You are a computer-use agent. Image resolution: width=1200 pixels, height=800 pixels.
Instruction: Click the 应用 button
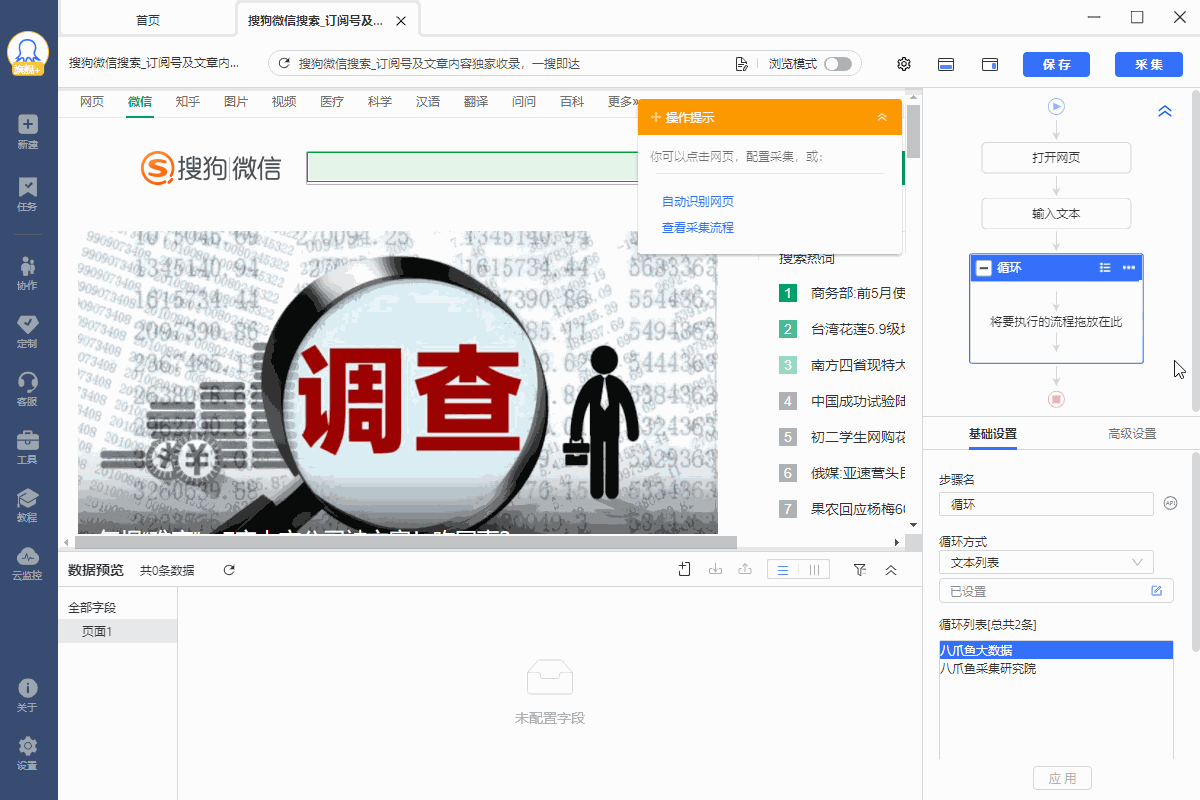pos(1062,779)
